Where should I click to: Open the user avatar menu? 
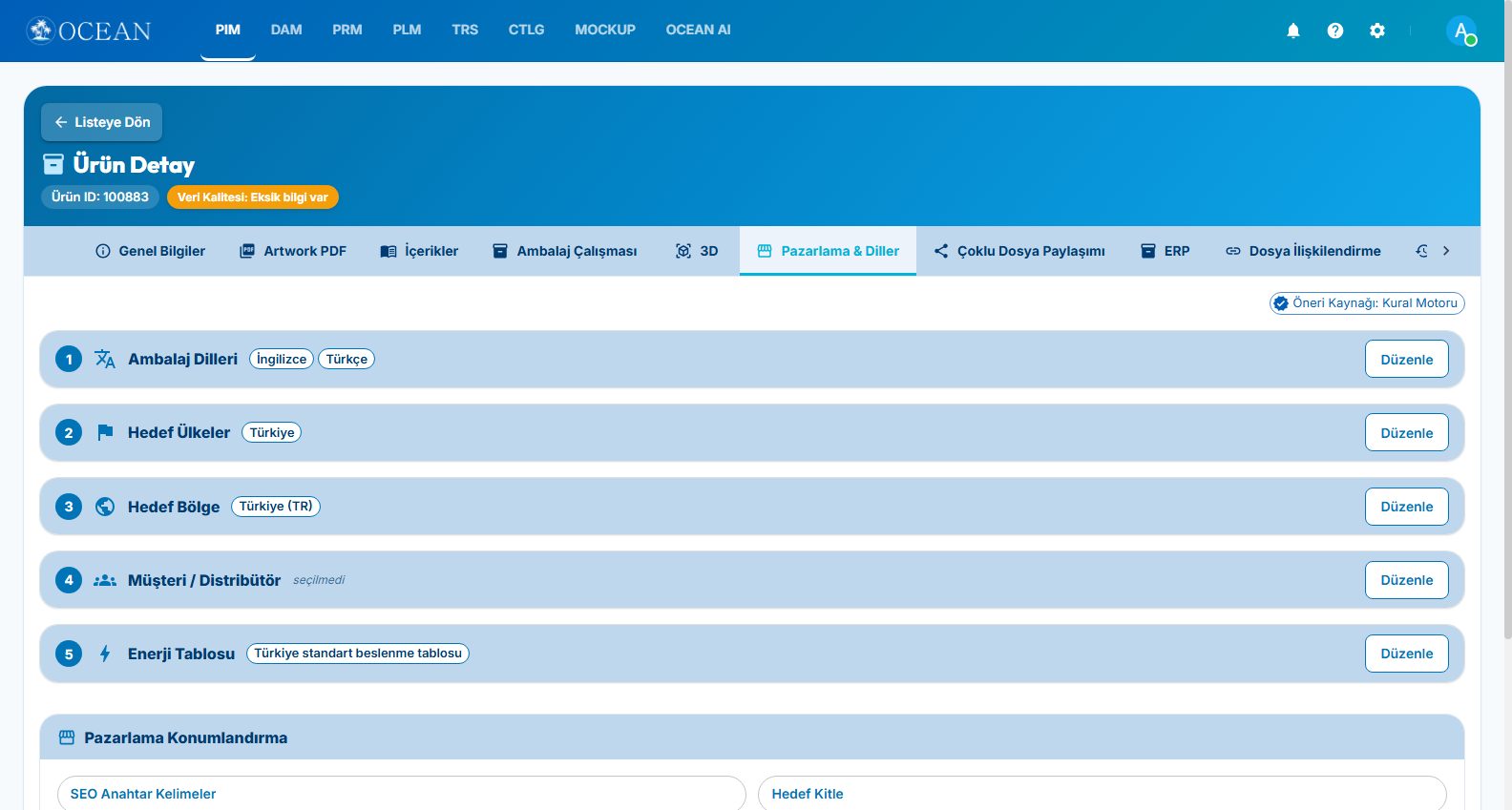1461,31
